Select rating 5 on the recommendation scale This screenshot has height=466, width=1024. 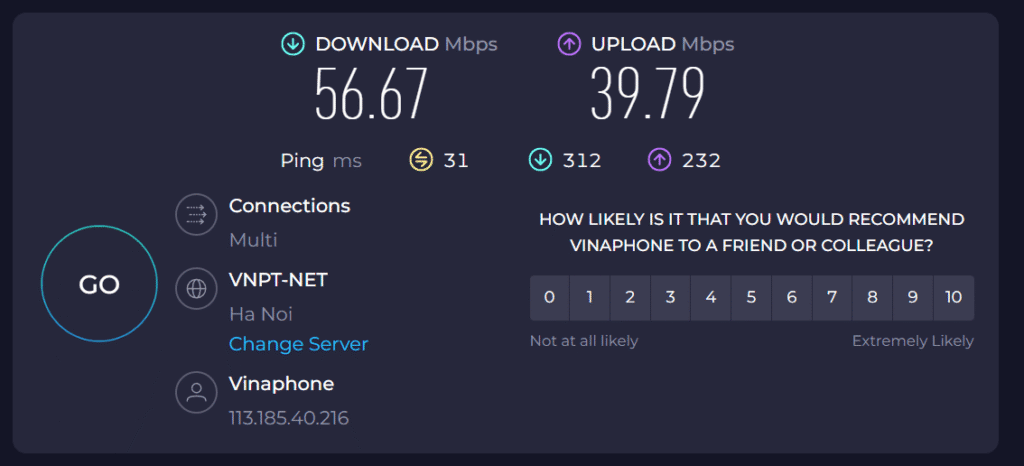[751, 297]
